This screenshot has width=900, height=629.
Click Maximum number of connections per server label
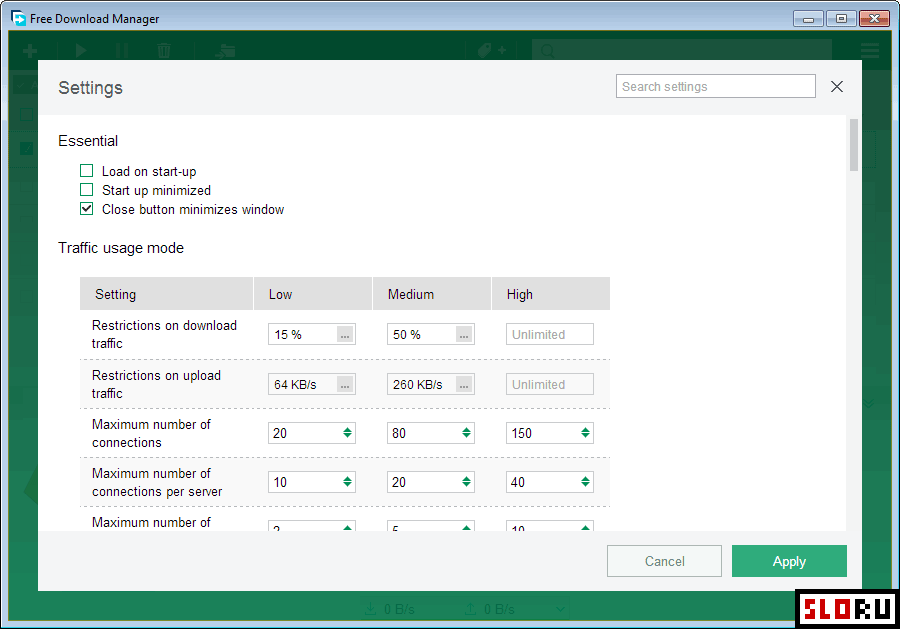(x=157, y=482)
